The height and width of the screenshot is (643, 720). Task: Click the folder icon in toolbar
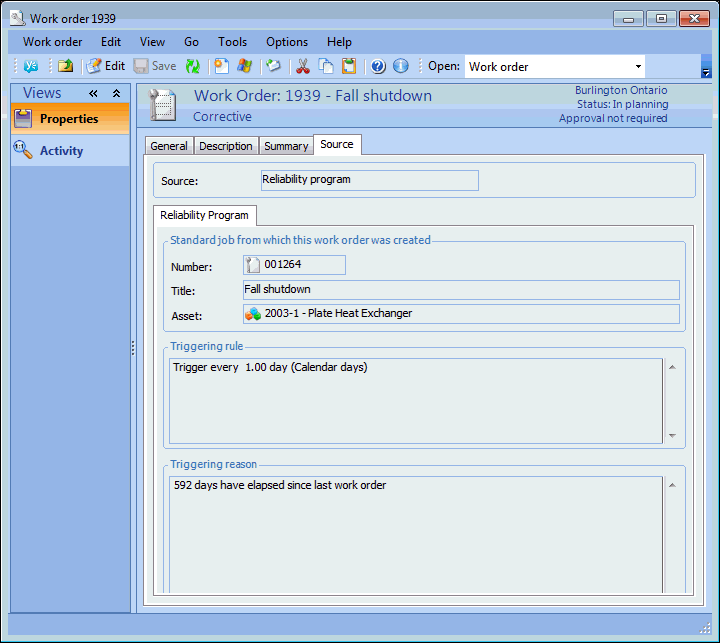point(65,66)
